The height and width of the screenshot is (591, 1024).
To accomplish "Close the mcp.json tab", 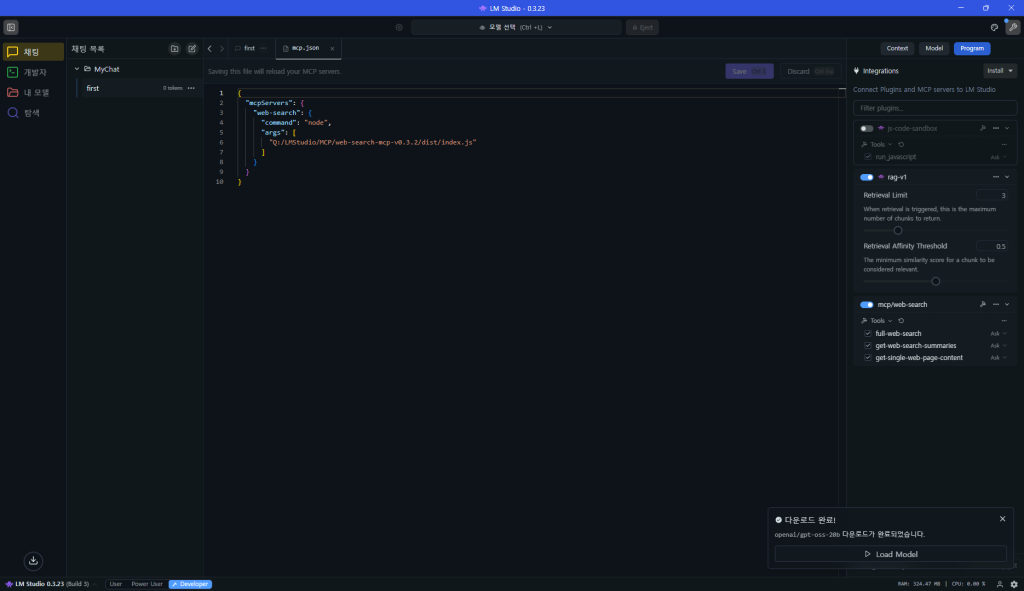I will click(x=332, y=48).
